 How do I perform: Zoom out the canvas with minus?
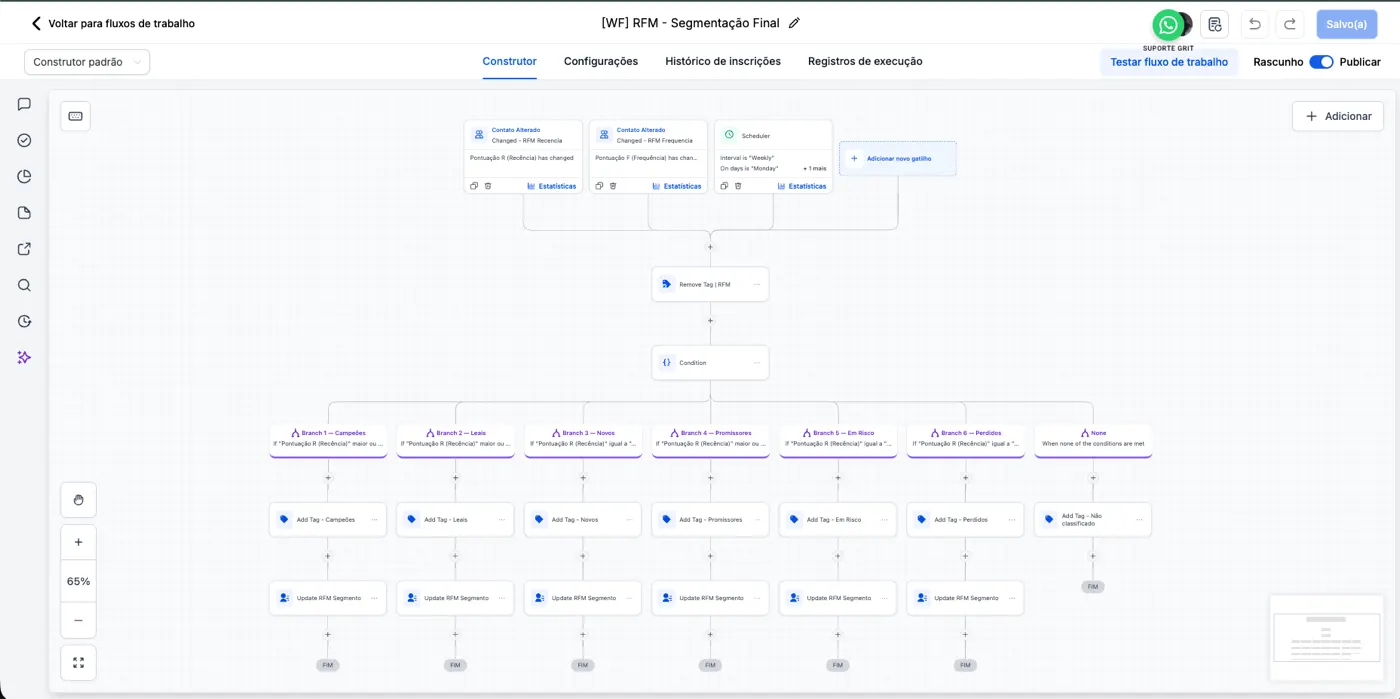[78, 620]
